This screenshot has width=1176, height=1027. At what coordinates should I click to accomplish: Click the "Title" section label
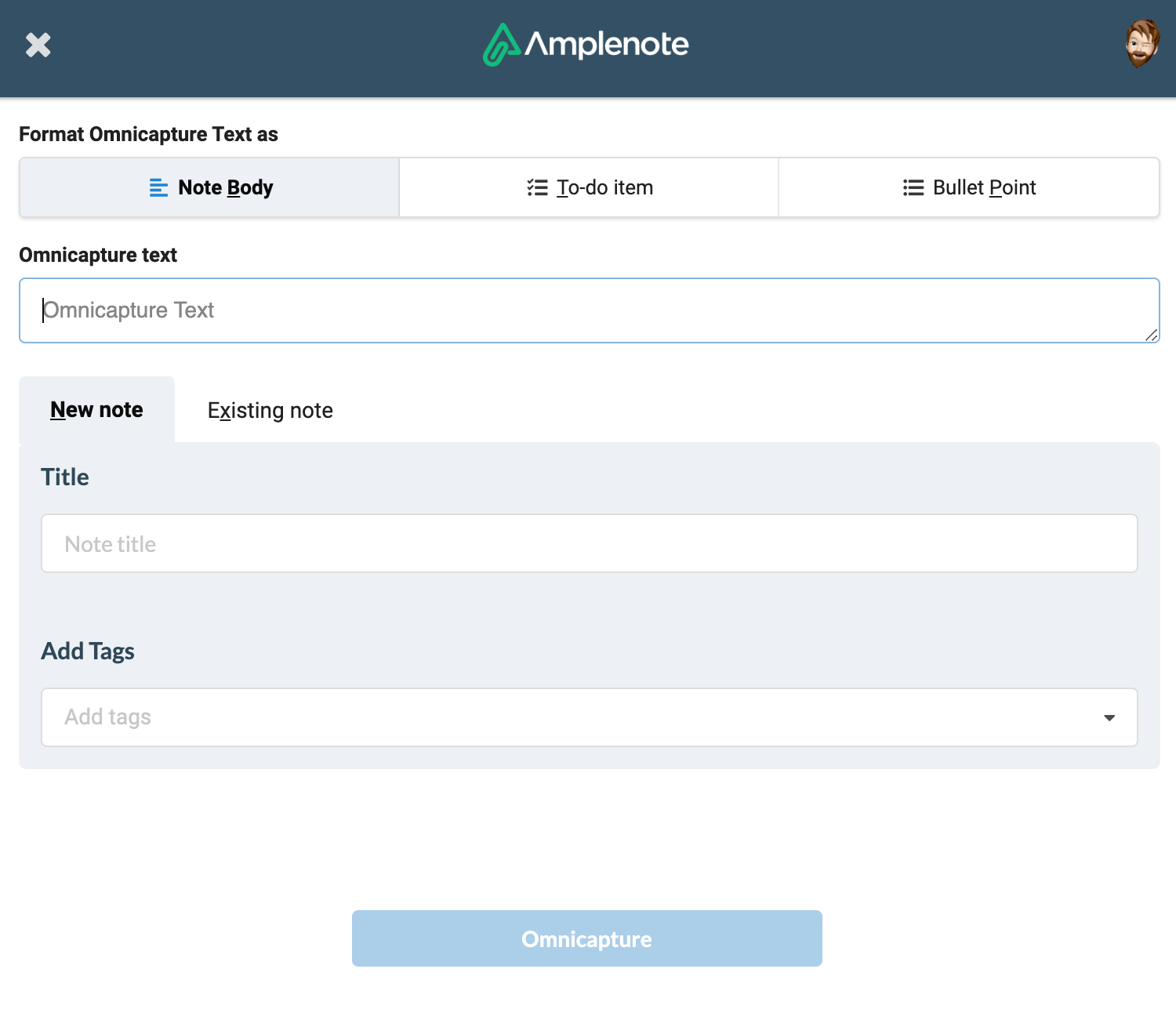[65, 477]
